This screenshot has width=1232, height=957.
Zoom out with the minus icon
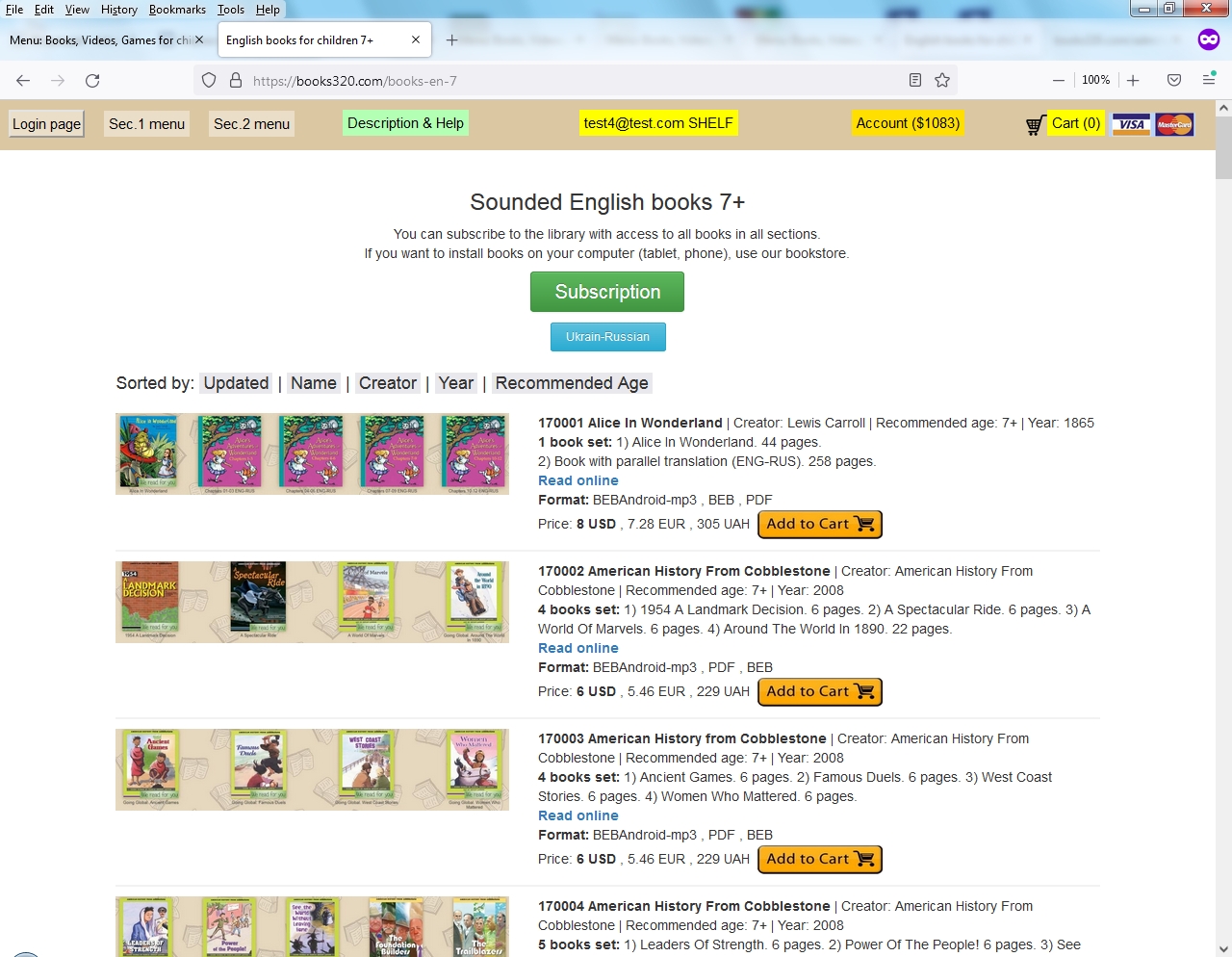1059,81
